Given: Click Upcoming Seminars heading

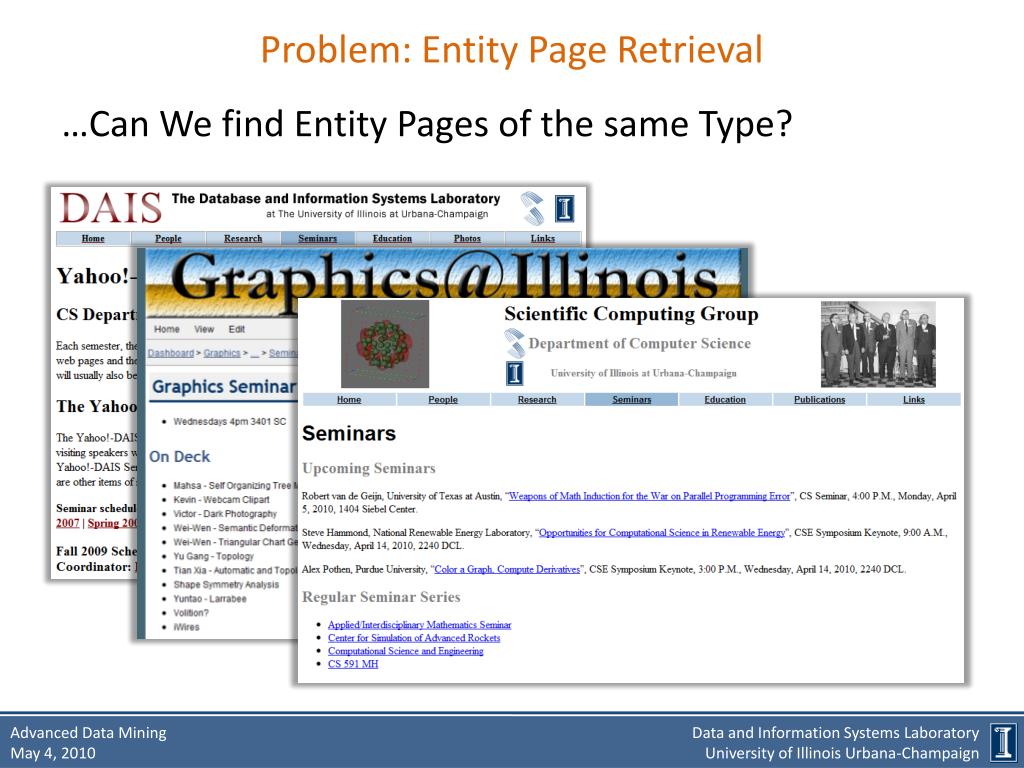Looking at the screenshot, I should tap(368, 468).
